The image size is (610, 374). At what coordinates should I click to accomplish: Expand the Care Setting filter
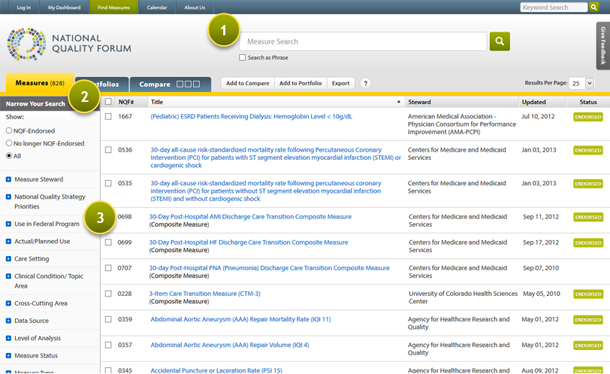tap(9, 259)
